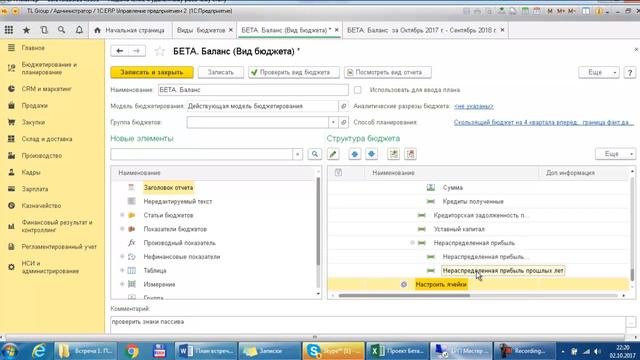Close the БЕТА. Баланс за Октябрь 2017 tab
Viewport: 640px width, 360px height.
click(x=502, y=30)
